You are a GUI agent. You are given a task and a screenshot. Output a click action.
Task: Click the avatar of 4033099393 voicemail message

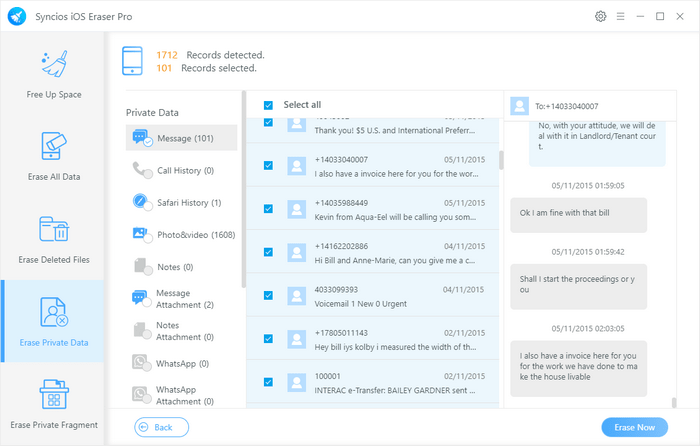pyautogui.click(x=296, y=296)
